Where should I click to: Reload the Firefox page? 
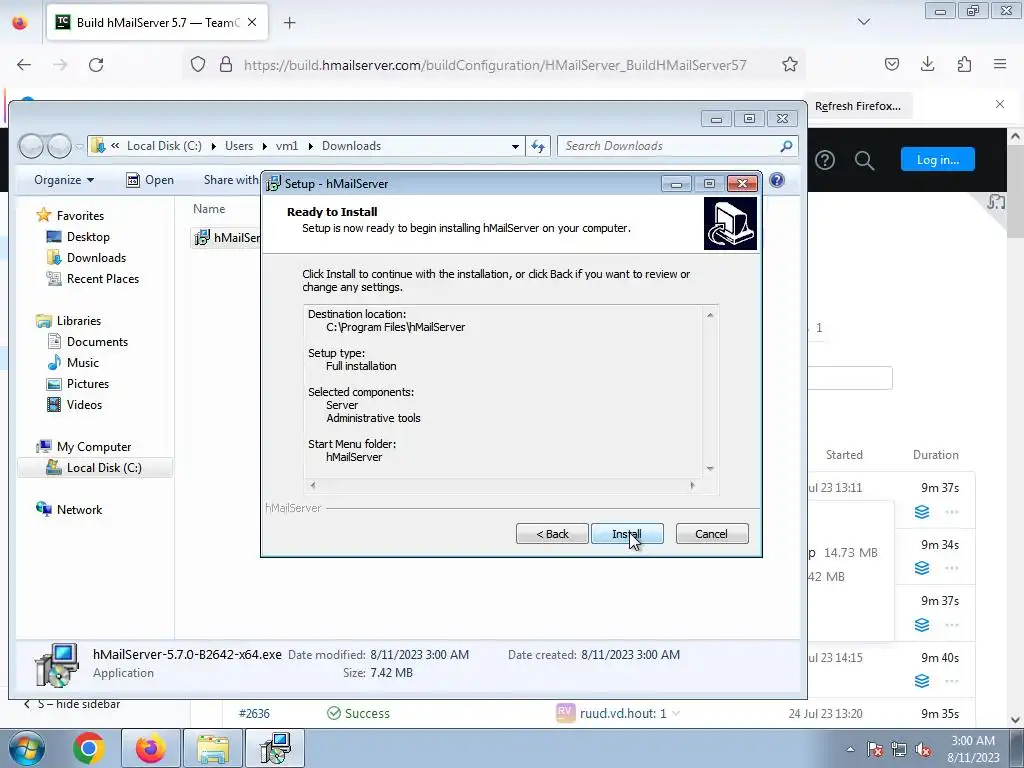96,65
